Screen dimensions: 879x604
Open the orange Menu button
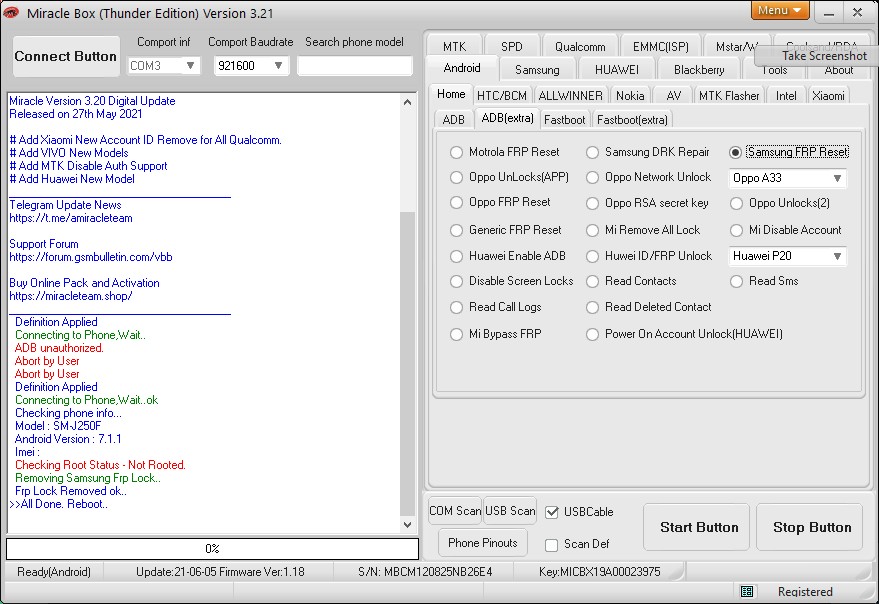779,11
